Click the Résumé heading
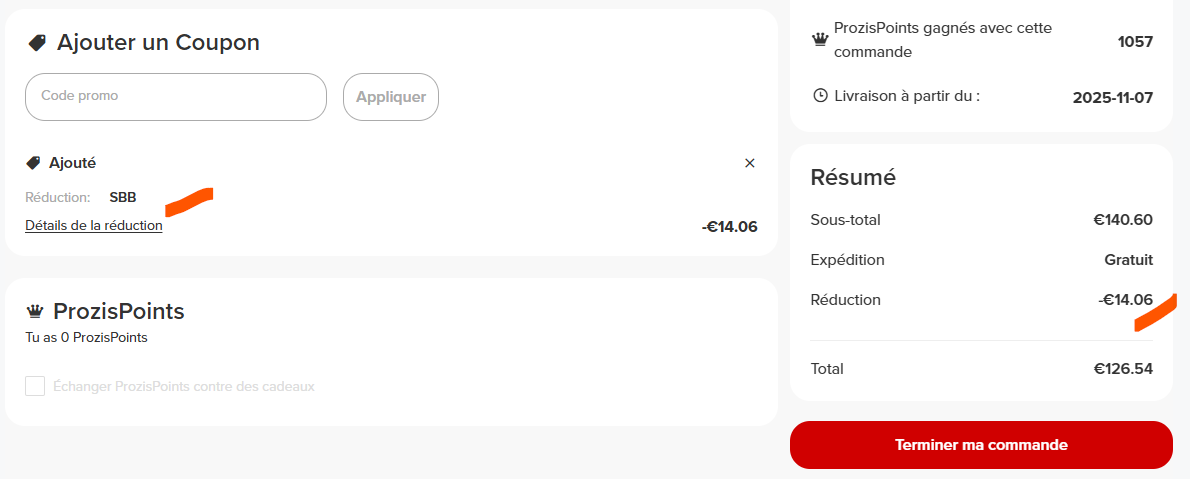 click(x=853, y=177)
